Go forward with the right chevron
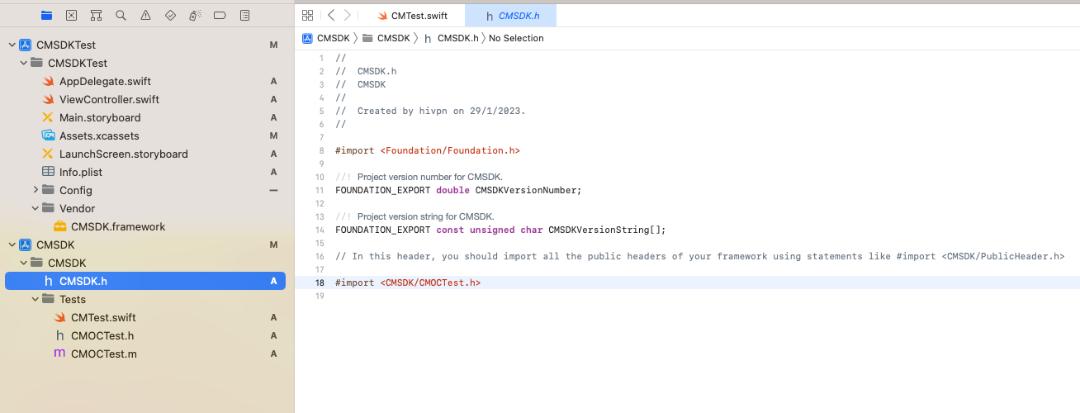The image size is (1080, 413). (347, 15)
